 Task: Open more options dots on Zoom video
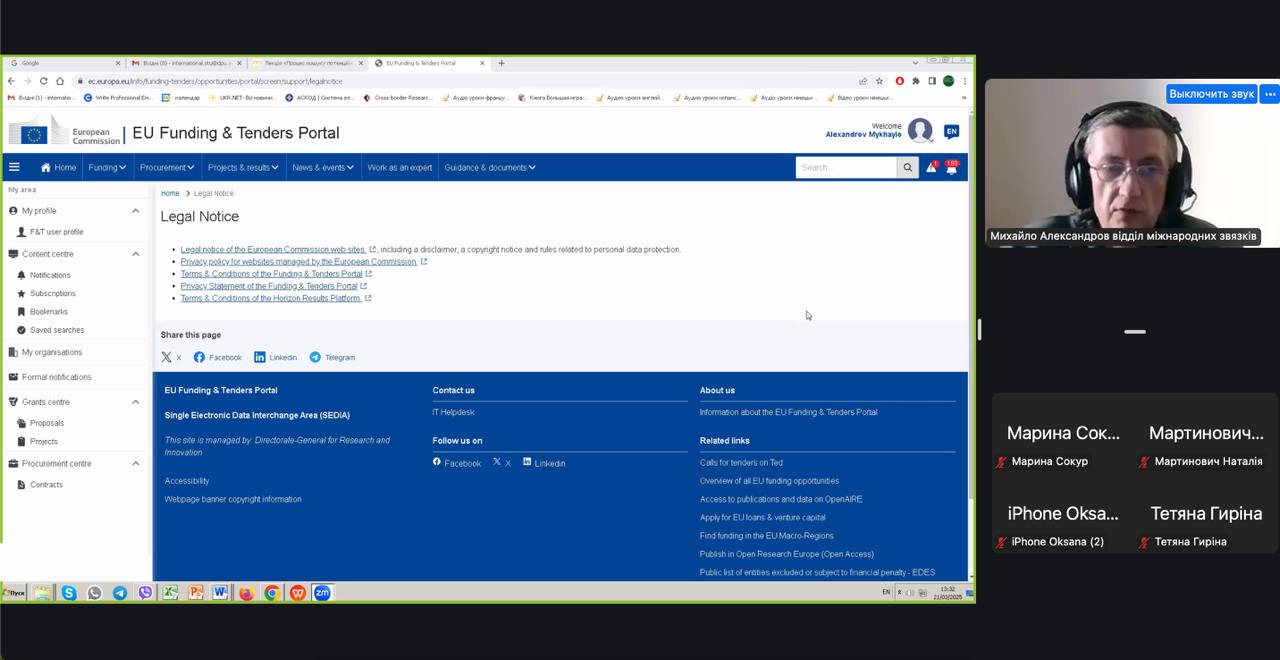[x=1270, y=94]
